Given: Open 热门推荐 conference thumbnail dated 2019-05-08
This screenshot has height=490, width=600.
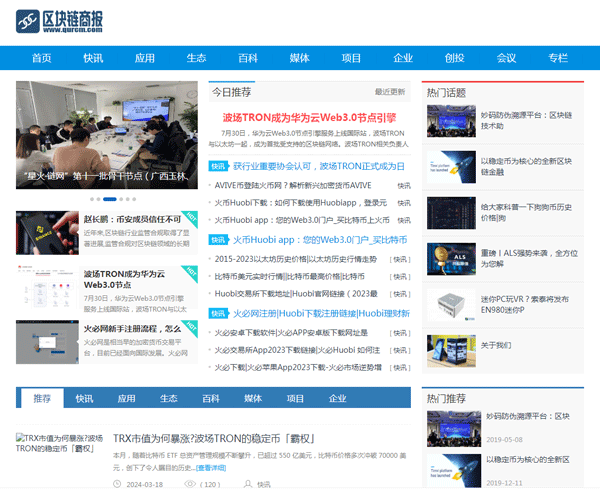Looking at the screenshot, I should (454, 429).
